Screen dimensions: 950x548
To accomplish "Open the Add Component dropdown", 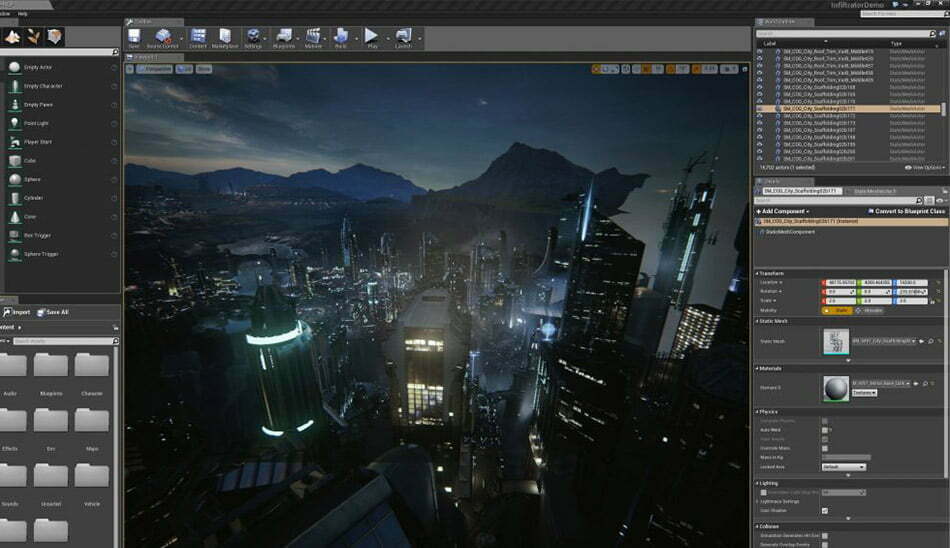I will [783, 212].
